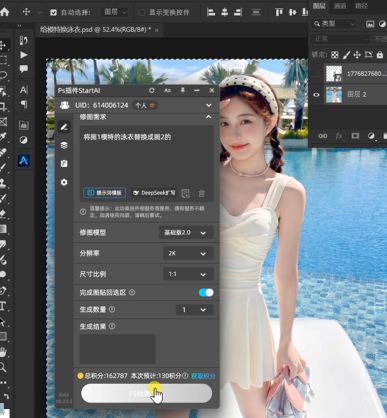Screen dimensions: 387x418
Task: Pin the StartAI plugin panel
Action: click(183, 90)
